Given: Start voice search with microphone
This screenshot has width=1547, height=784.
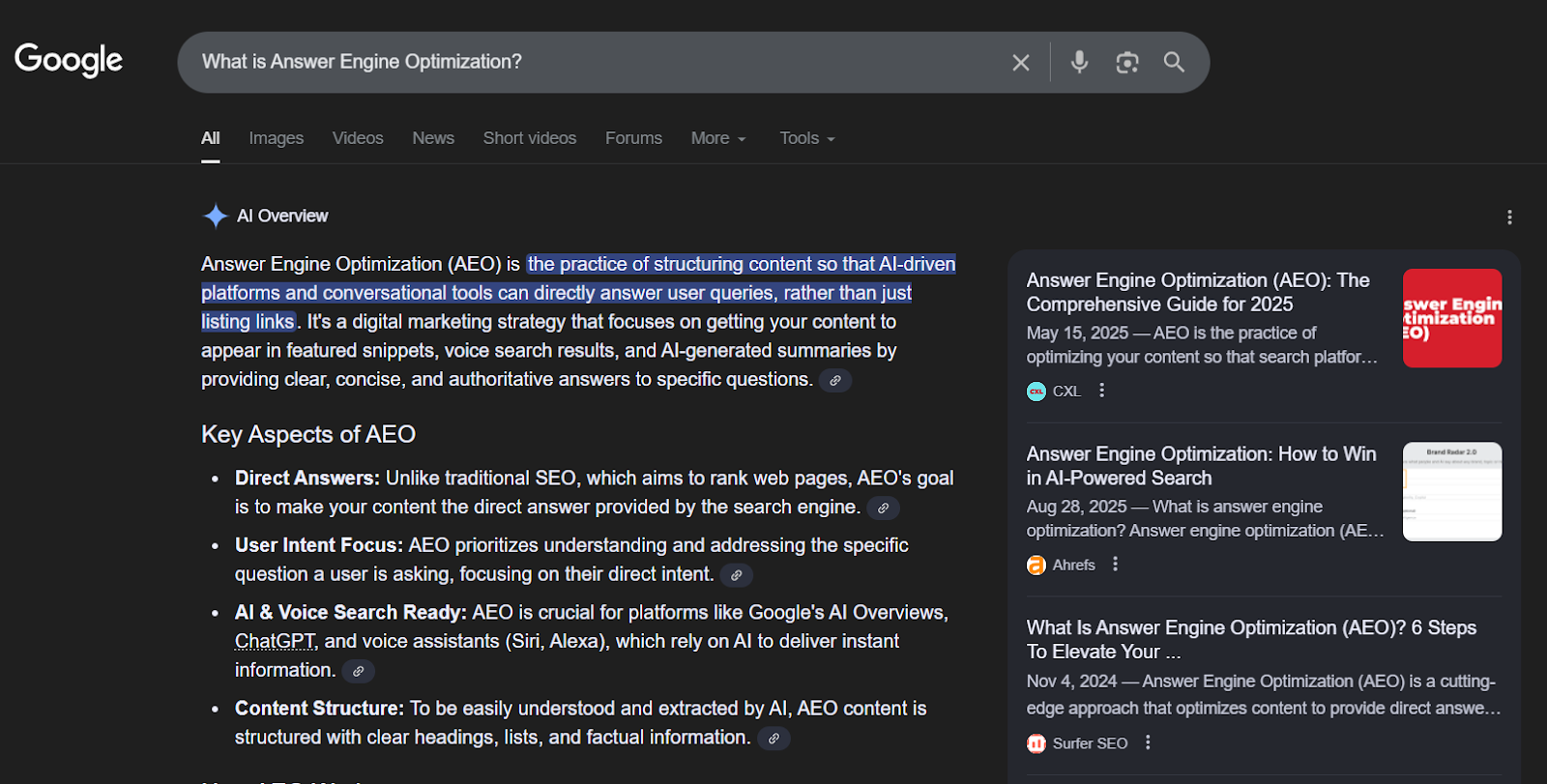Looking at the screenshot, I should tap(1079, 63).
